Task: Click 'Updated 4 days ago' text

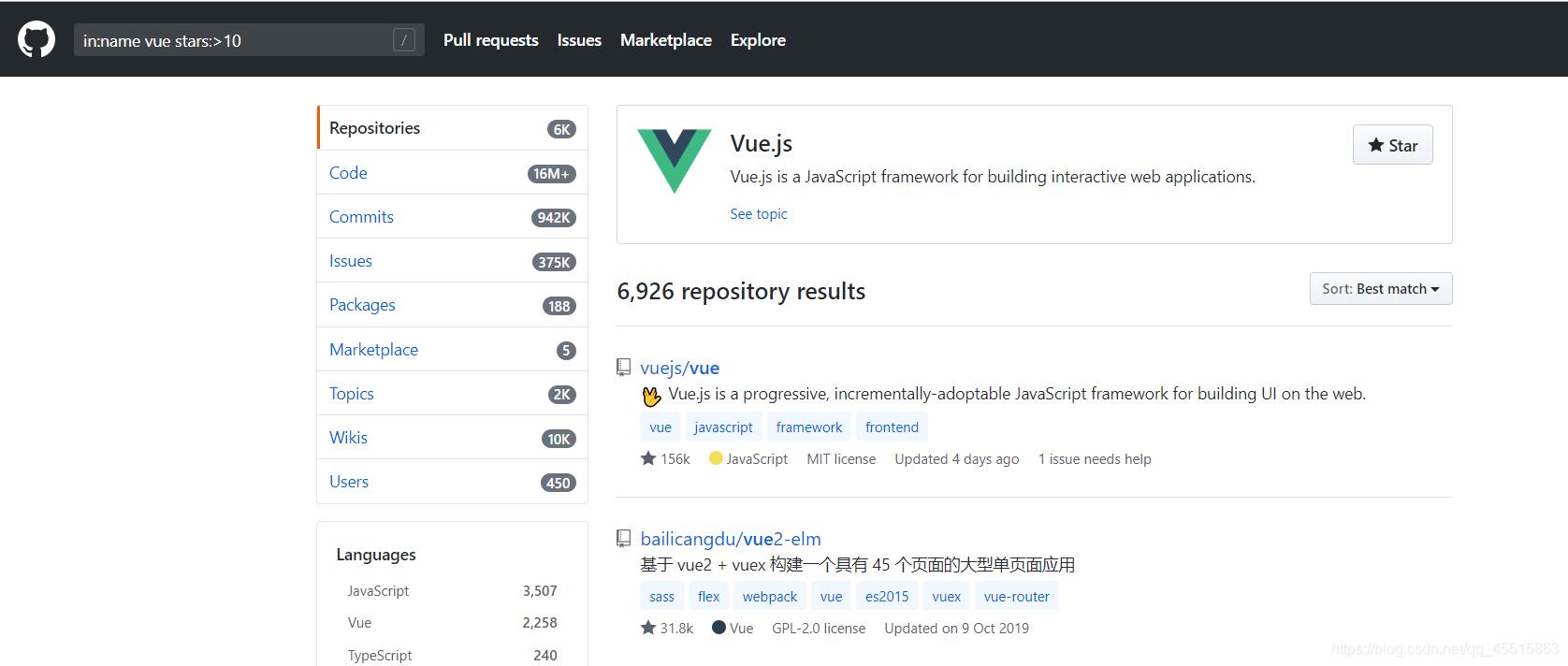Action: point(957,459)
